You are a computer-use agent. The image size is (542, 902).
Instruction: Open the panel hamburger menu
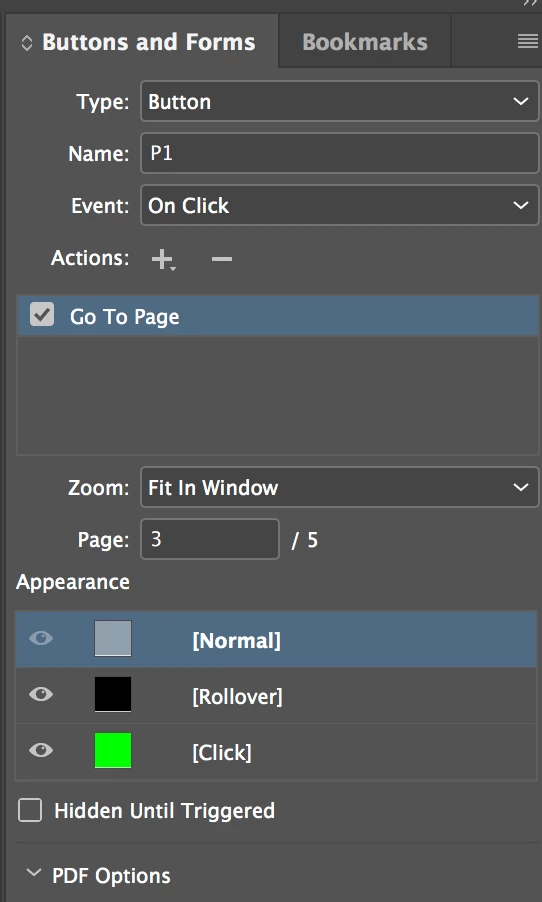click(x=528, y=41)
